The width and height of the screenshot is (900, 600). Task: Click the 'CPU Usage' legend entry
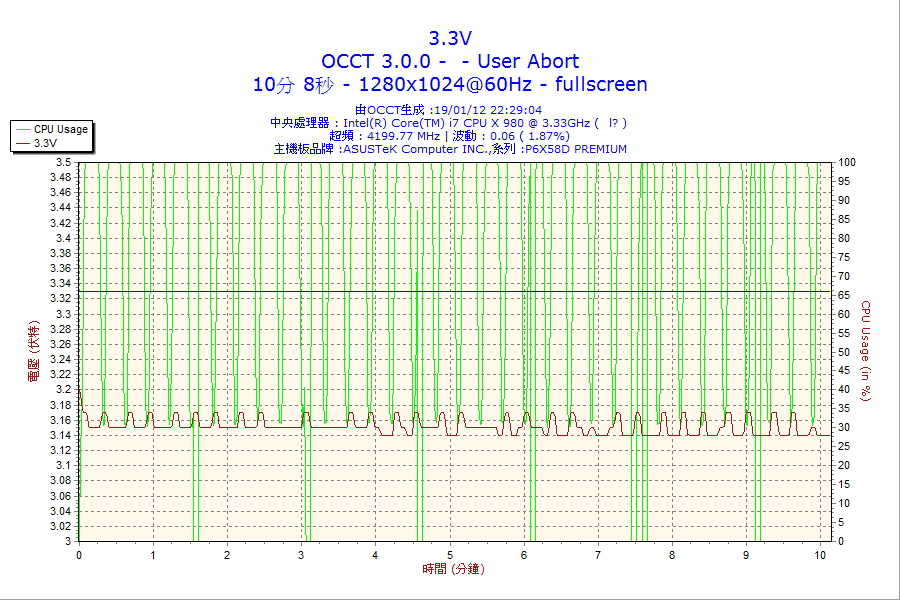pyautogui.click(x=52, y=129)
